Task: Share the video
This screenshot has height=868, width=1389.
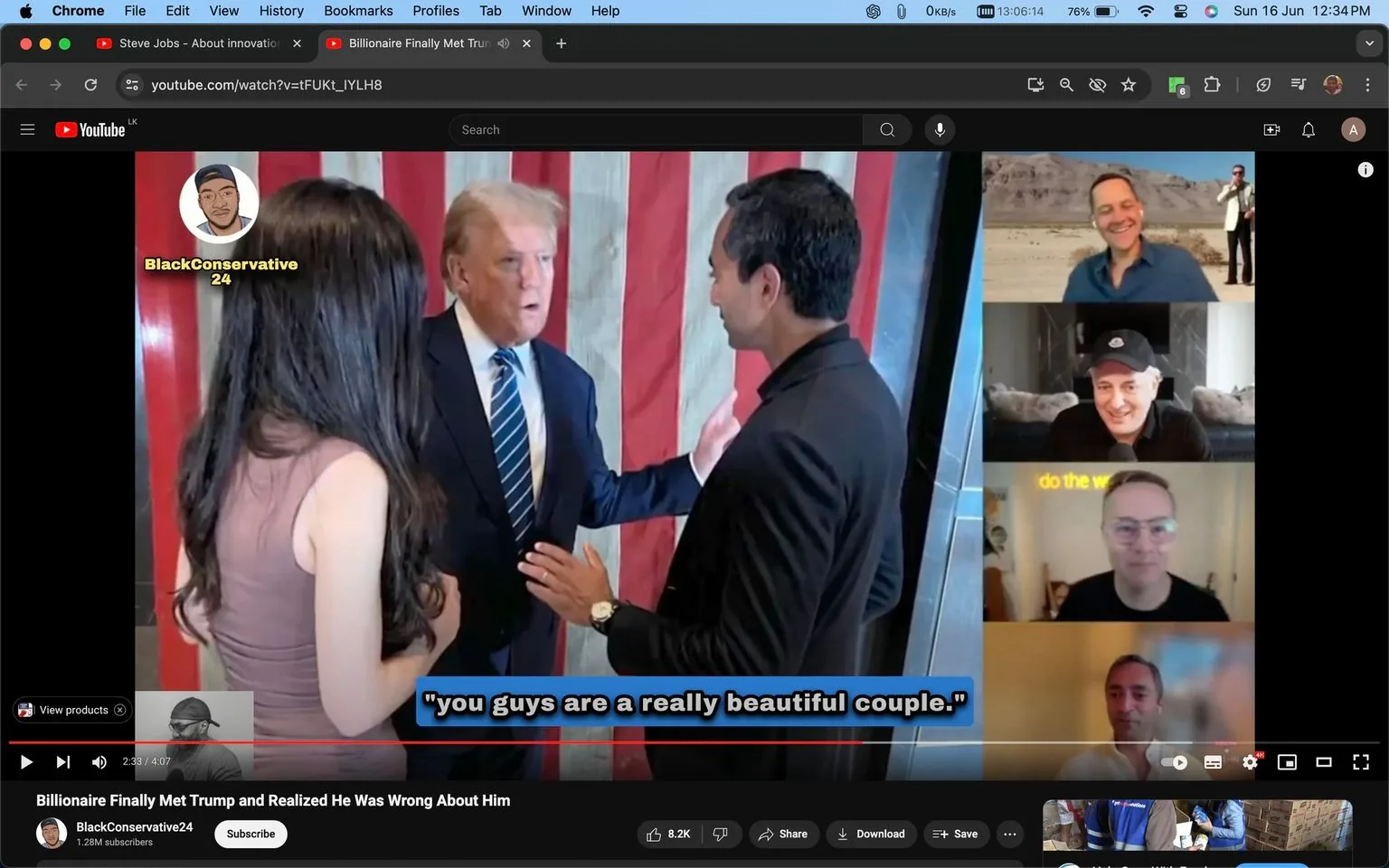Action: 783,834
